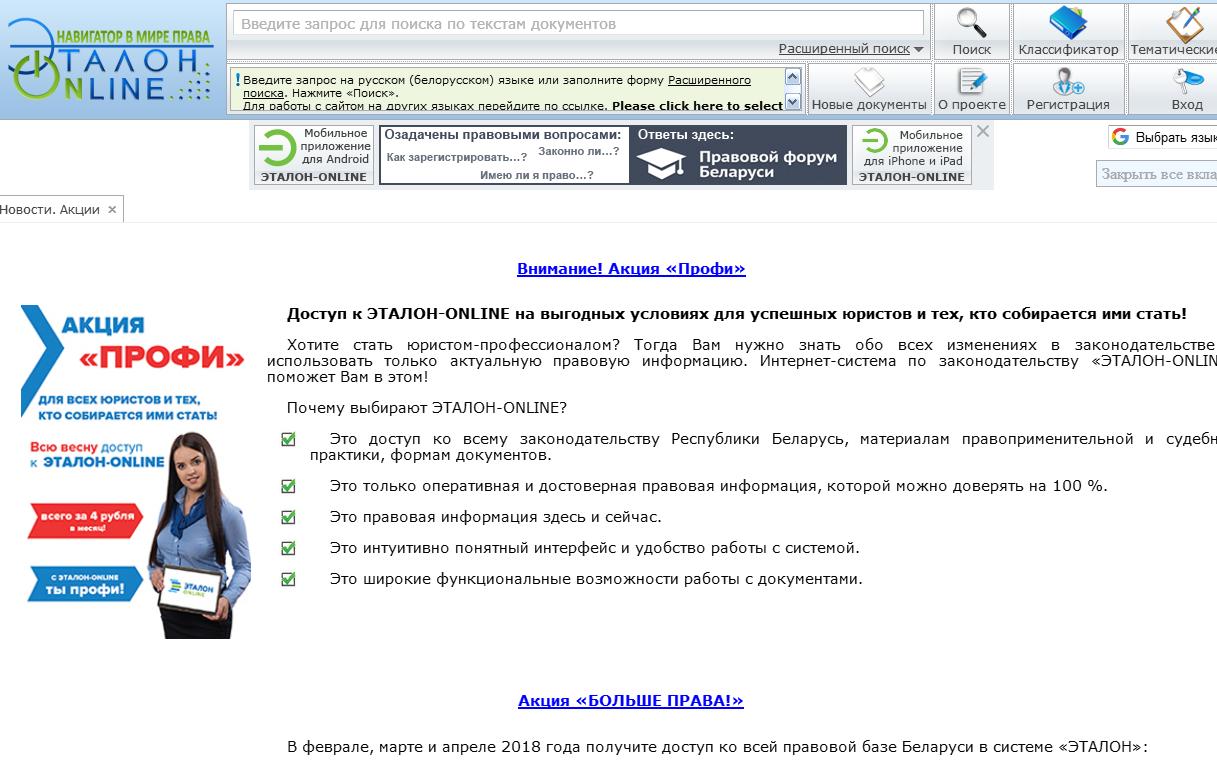1217x761 pixels.
Task: Open the Тематические section button
Action: [x=1173, y=31]
